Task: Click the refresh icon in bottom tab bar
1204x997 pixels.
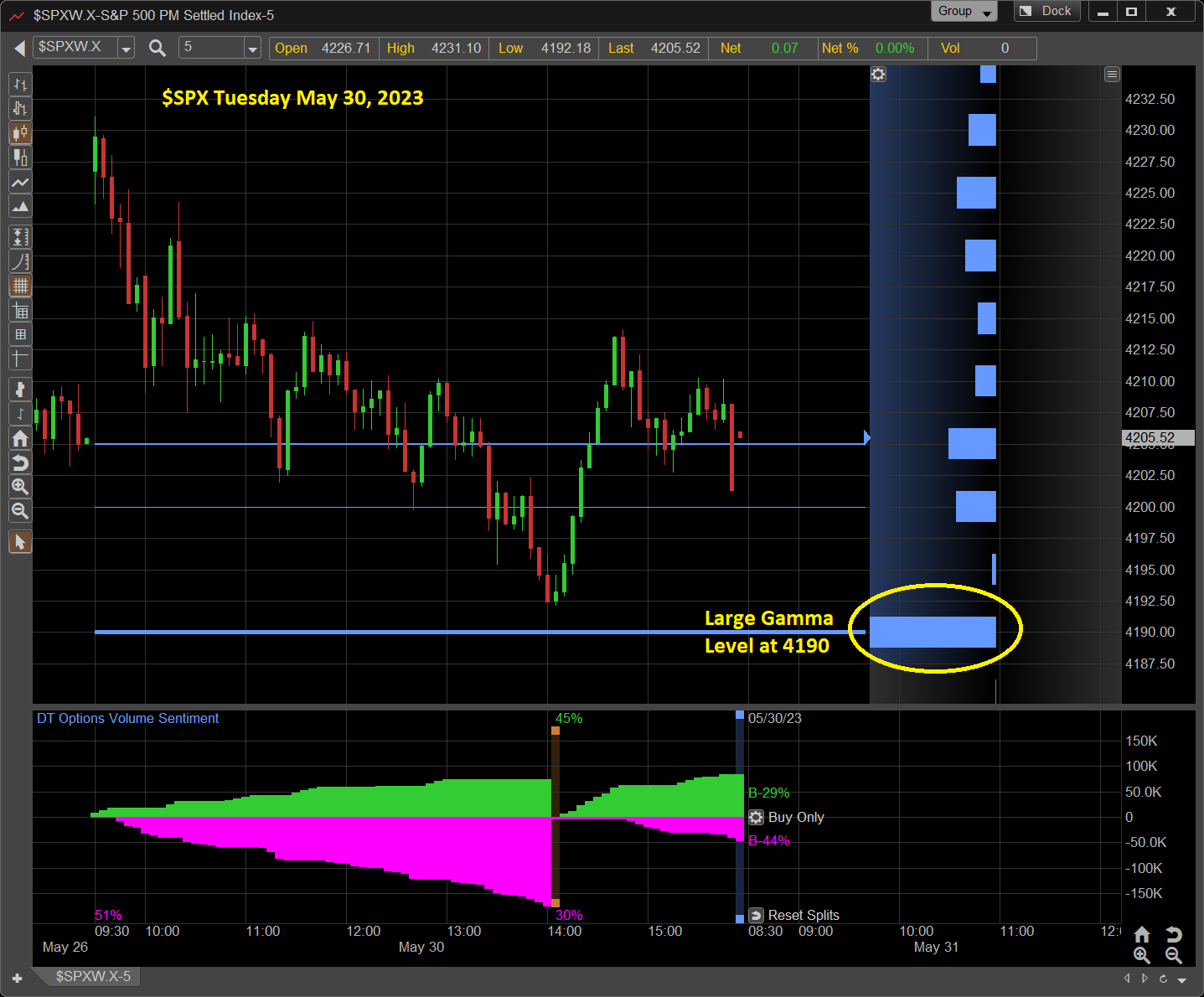Action: (1163, 979)
